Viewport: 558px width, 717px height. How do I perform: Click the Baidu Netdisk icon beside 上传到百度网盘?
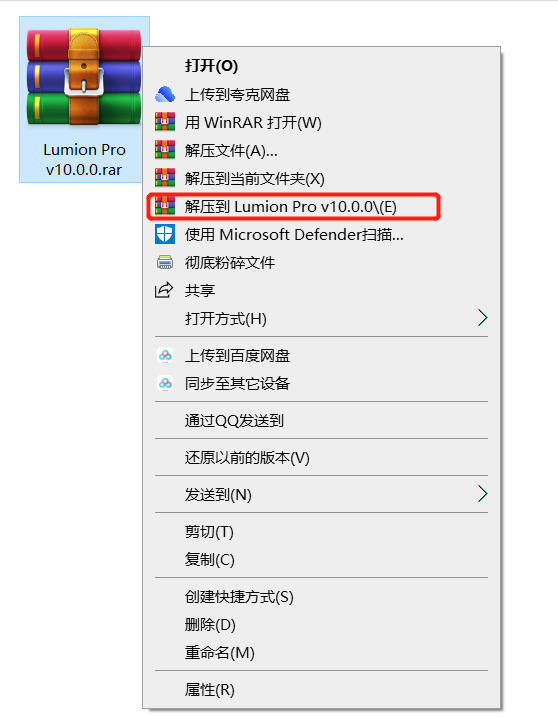click(165, 355)
